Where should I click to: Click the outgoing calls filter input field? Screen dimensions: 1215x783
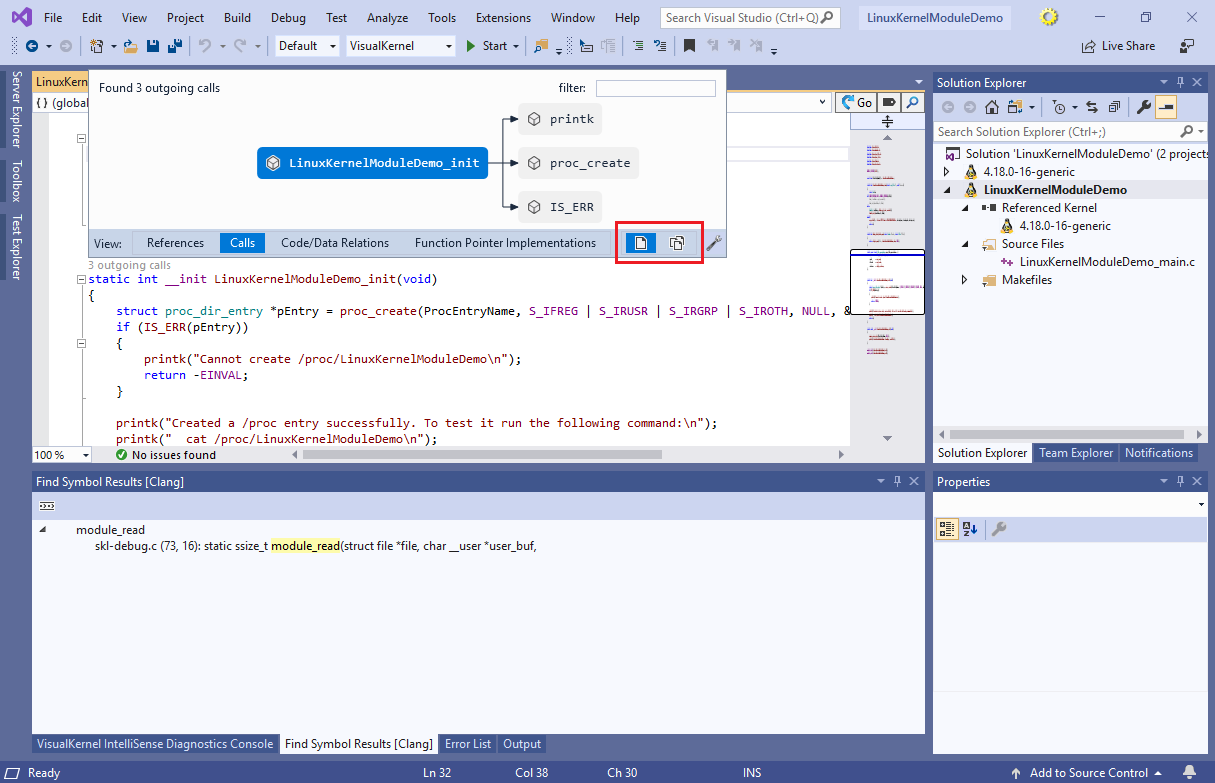click(655, 89)
